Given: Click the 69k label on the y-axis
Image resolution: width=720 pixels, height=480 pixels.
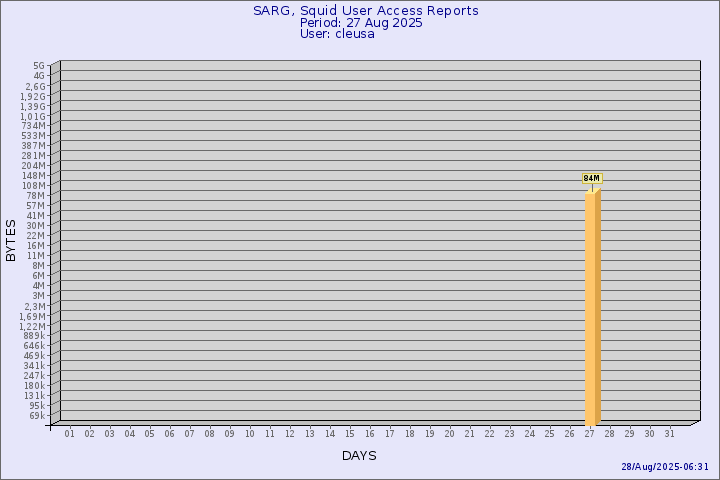Looking at the screenshot, I should pos(36,416).
